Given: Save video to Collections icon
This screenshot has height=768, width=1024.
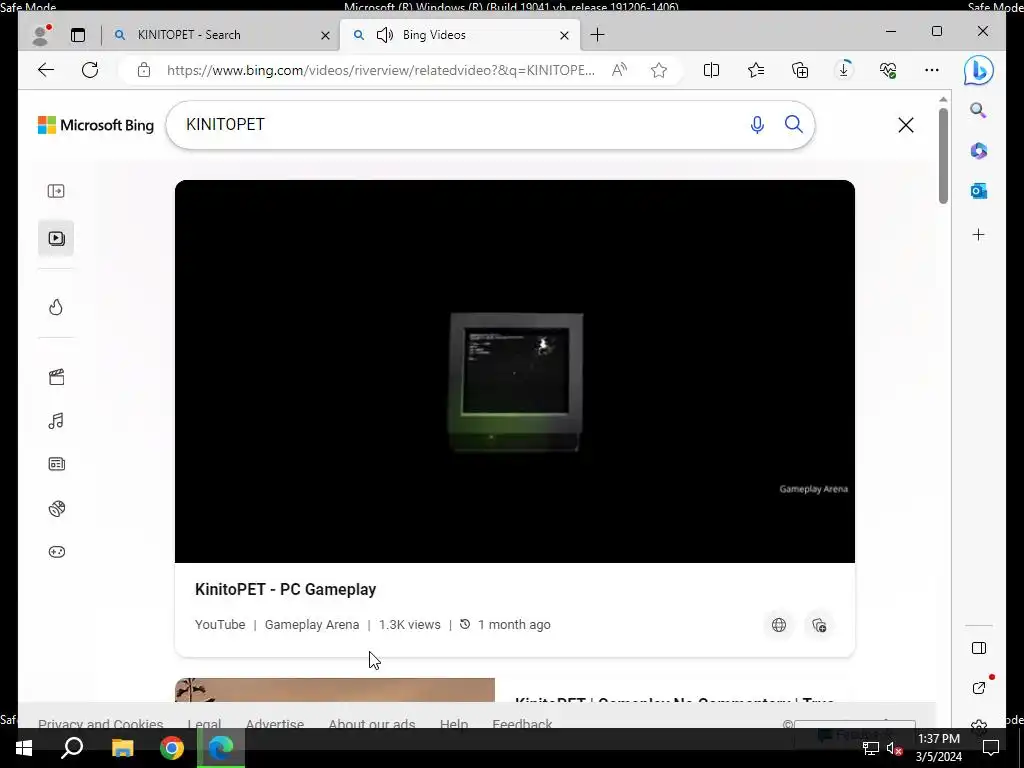Looking at the screenshot, I should [x=819, y=625].
